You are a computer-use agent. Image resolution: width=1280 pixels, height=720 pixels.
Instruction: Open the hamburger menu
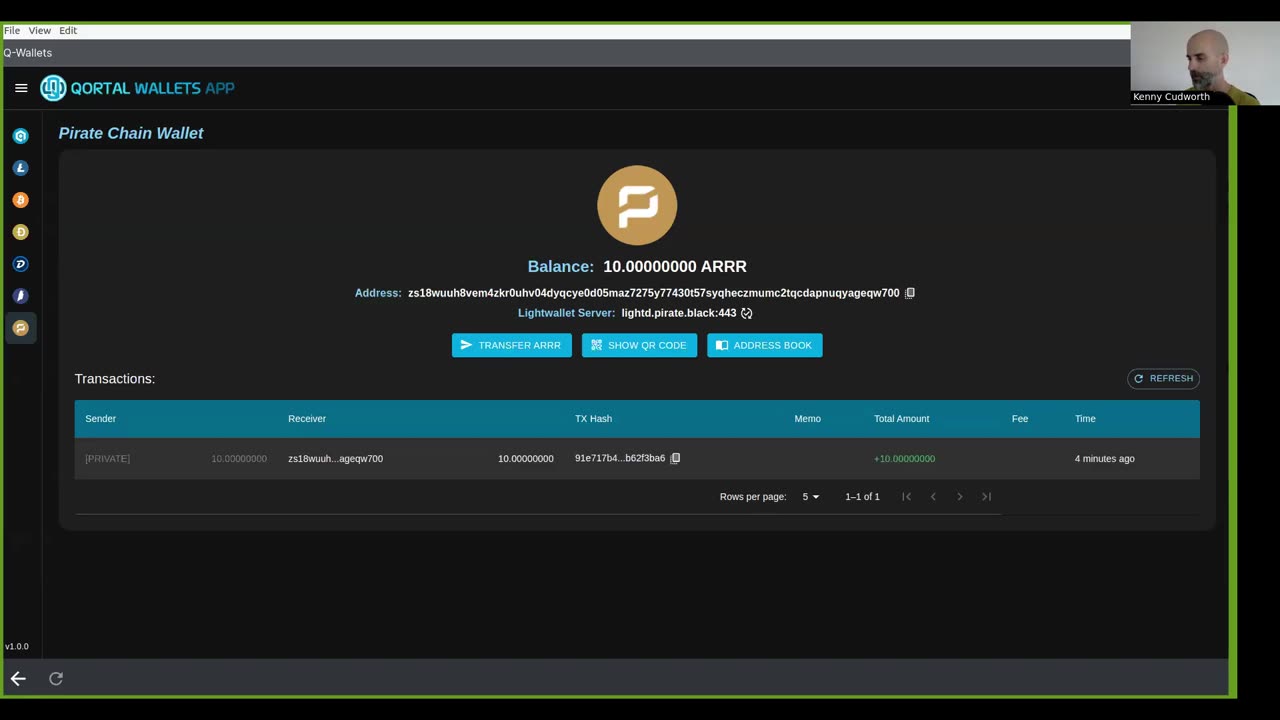click(x=21, y=88)
